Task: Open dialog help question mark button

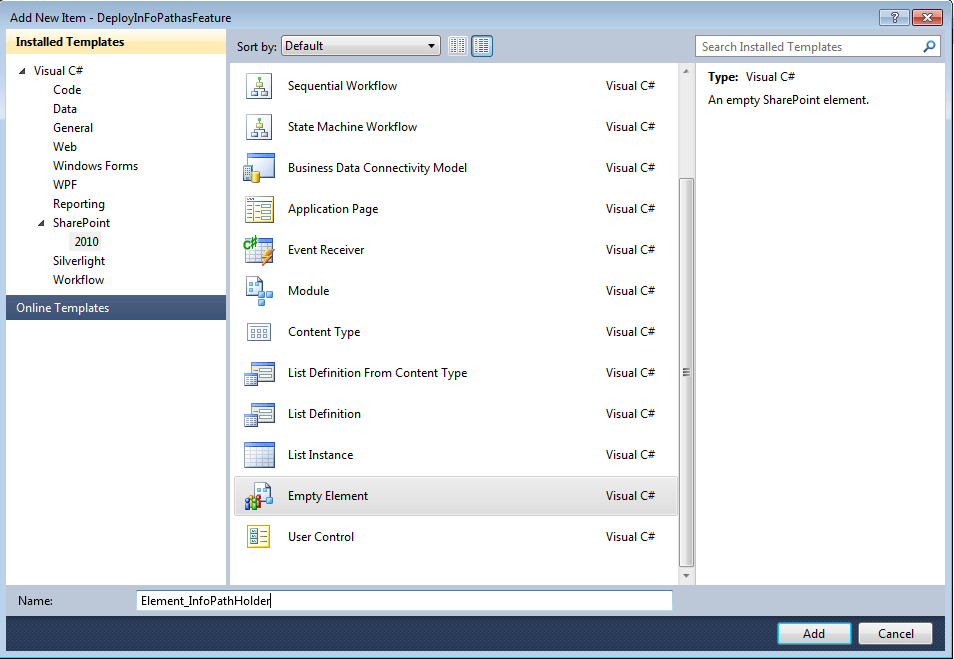Action: (894, 17)
